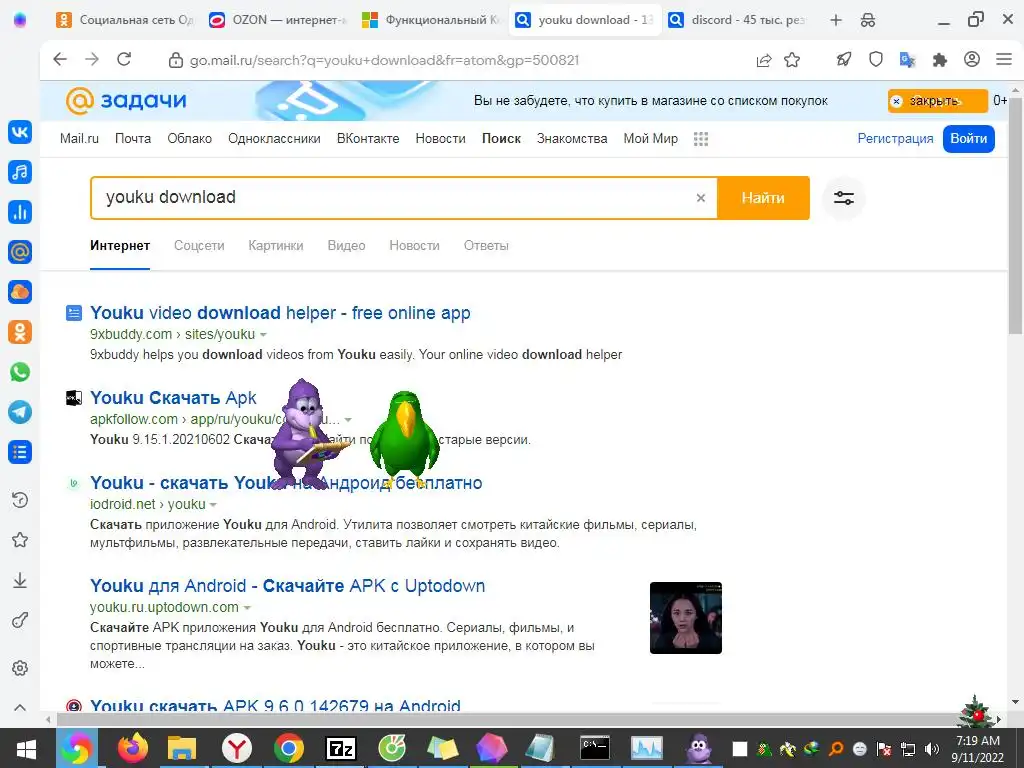Open 7-Zip from the taskbar
This screenshot has height=768, width=1024.
(x=341, y=748)
